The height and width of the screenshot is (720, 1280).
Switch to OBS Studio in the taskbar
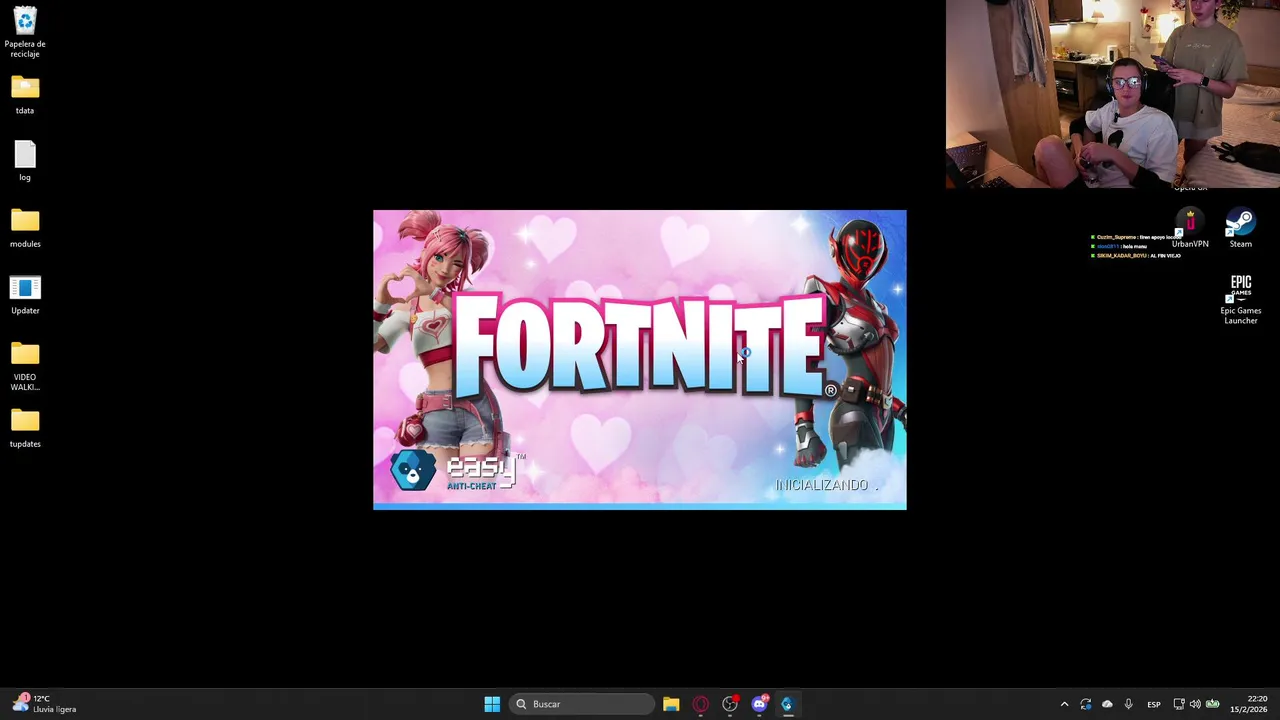click(730, 704)
